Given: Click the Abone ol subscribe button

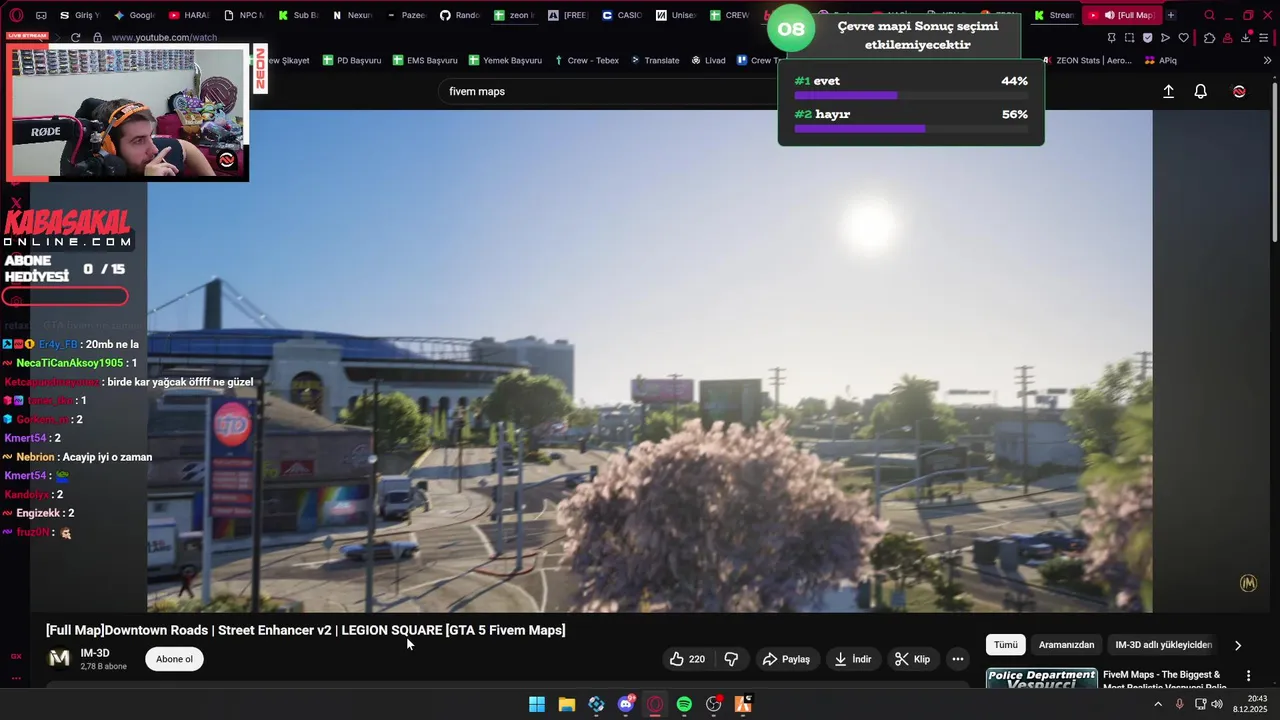Looking at the screenshot, I should 174,659.
